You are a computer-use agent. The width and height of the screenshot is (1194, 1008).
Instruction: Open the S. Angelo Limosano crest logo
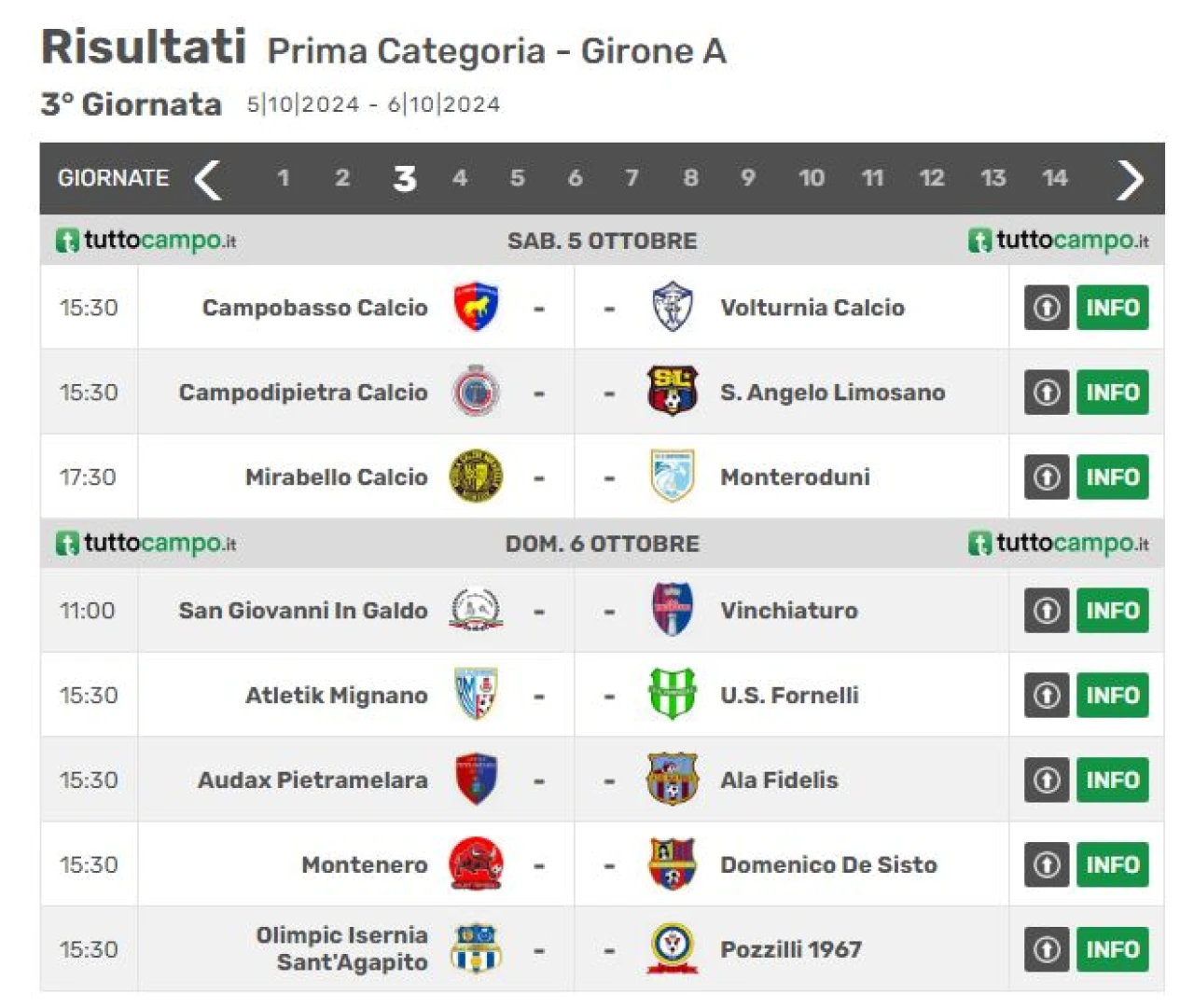click(x=672, y=391)
